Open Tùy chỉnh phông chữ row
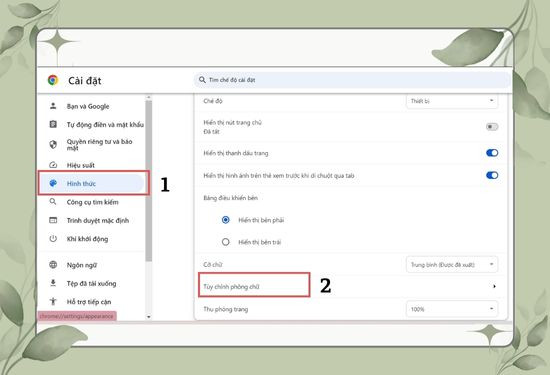The image size is (550, 375). pos(351,286)
